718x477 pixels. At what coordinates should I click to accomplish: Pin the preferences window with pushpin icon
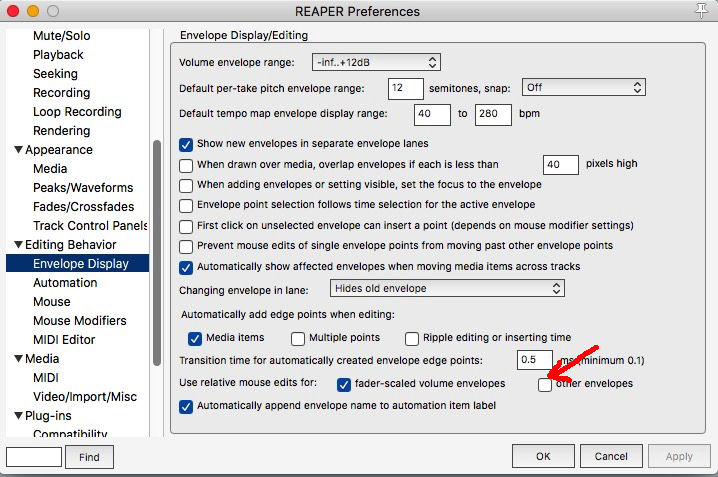[x=701, y=10]
